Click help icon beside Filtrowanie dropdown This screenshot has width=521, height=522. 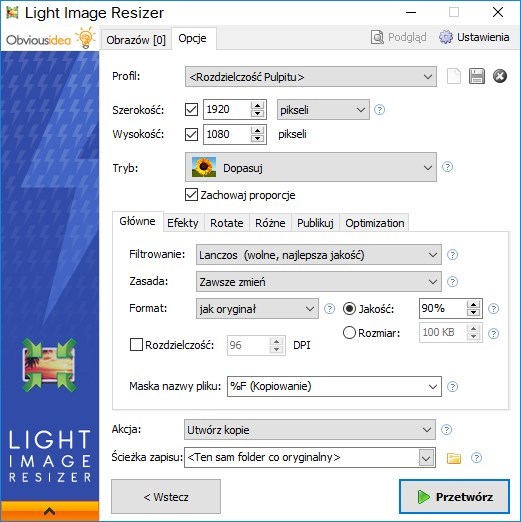(x=452, y=255)
